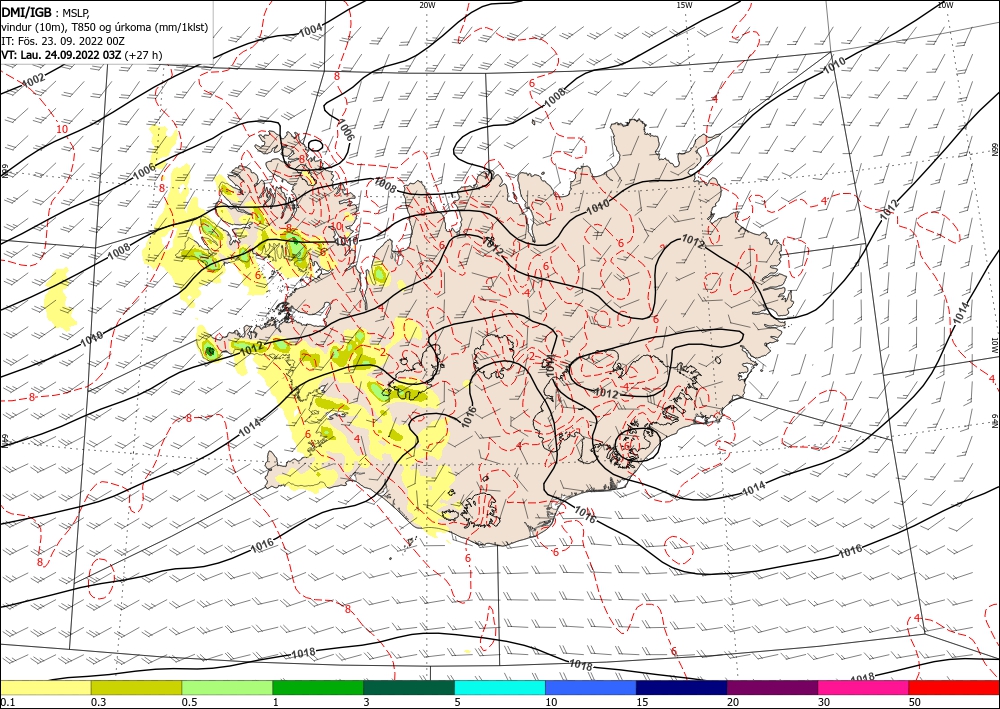
Task: Click the light green 0.5–1 legend segment
Action: [227, 687]
